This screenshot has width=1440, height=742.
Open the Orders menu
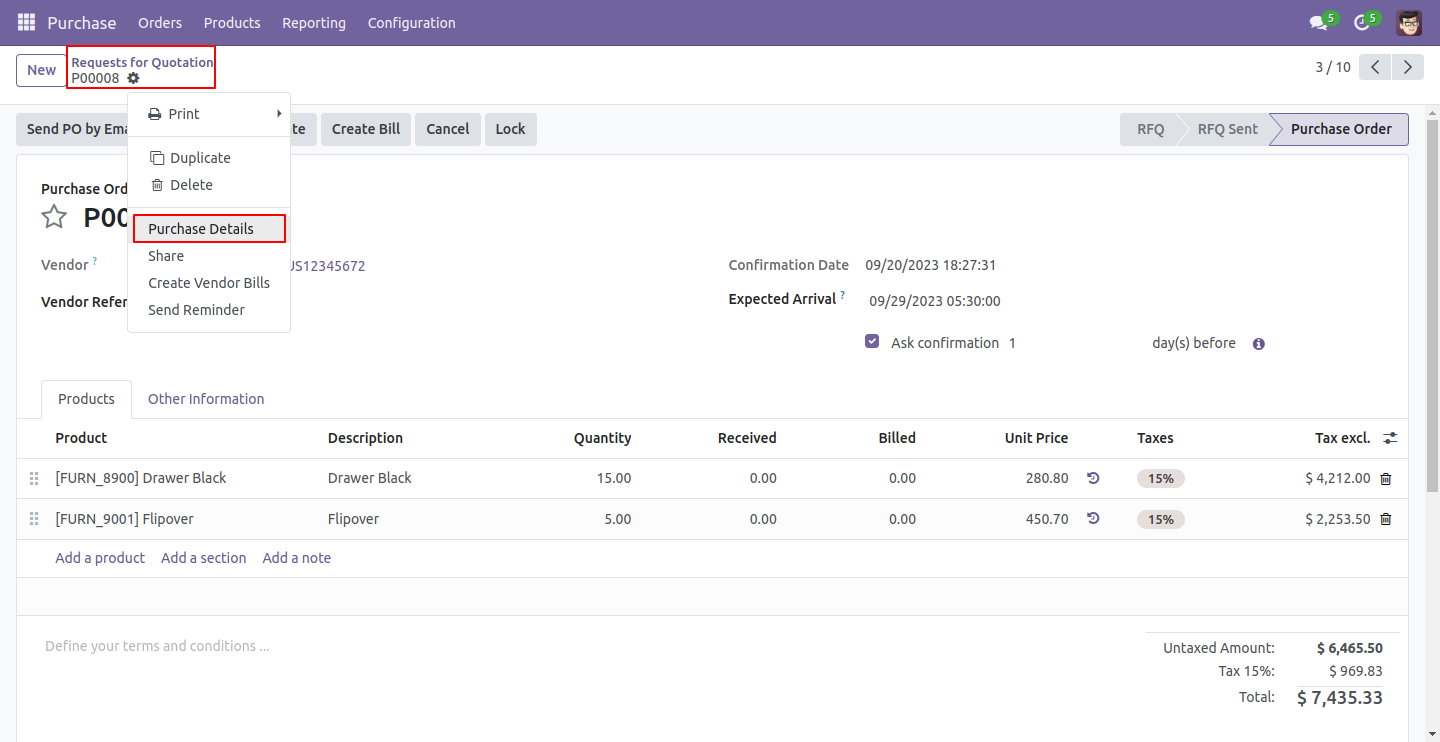[x=160, y=22]
